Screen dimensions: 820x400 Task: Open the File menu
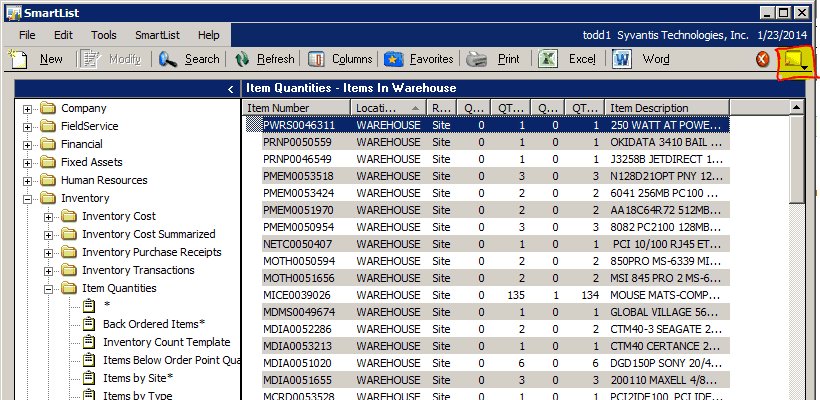point(27,35)
